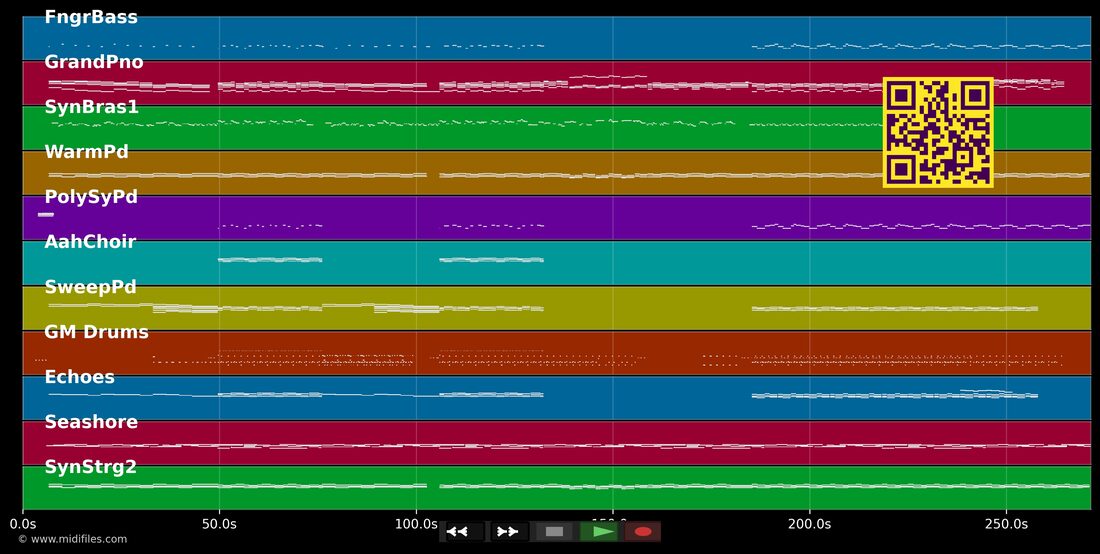Click the 50.0s timeline marker
This screenshot has height=554, width=1100.
(220, 525)
